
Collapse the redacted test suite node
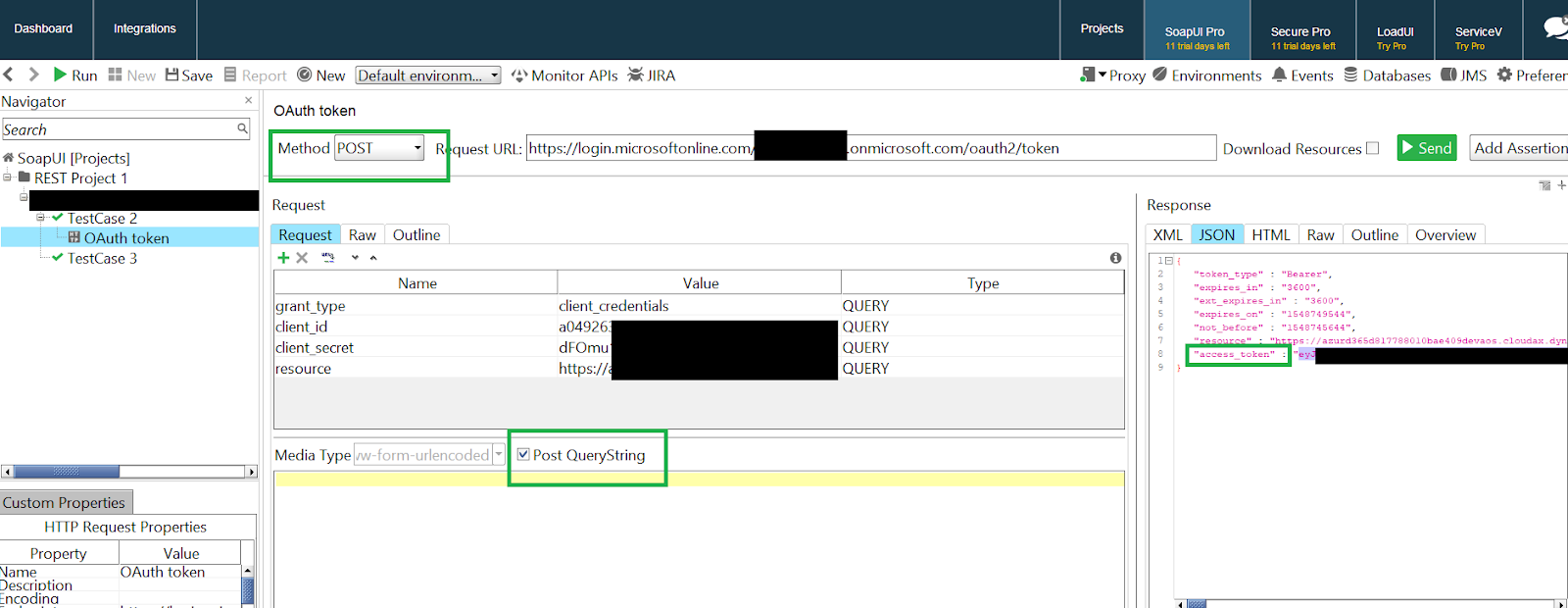click(x=24, y=197)
